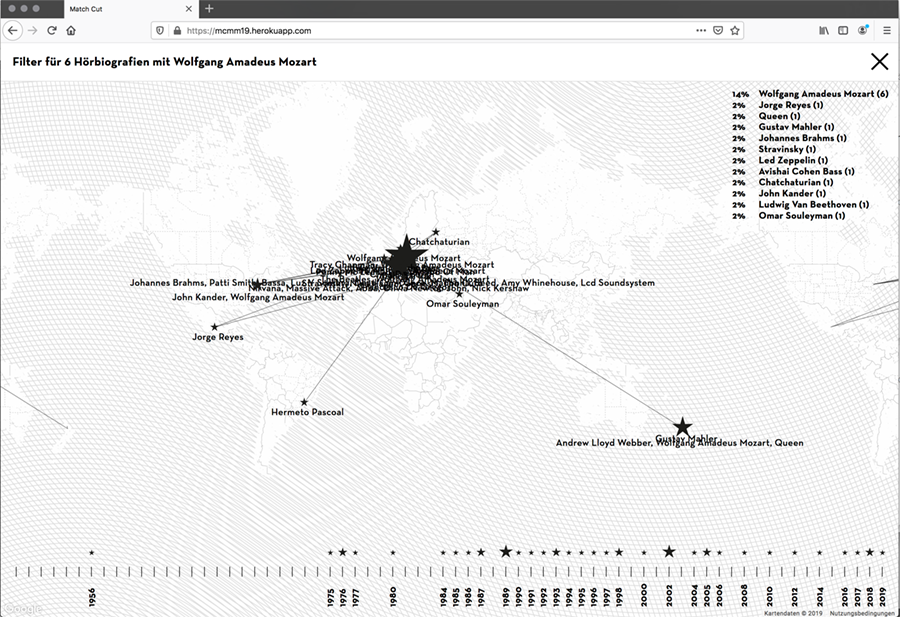
Task: Open the browser library icon
Action: click(824, 30)
